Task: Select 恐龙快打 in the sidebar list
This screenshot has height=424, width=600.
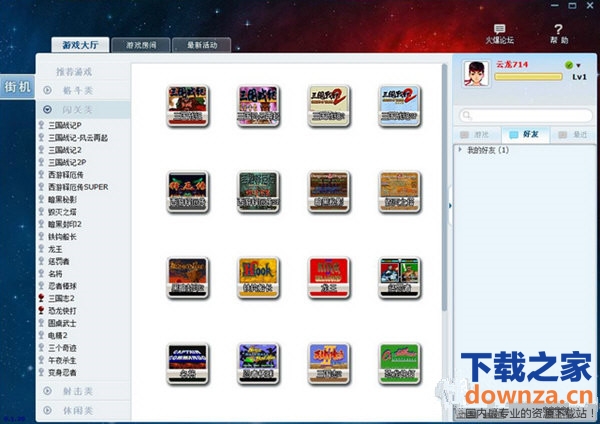Action: [x=62, y=311]
